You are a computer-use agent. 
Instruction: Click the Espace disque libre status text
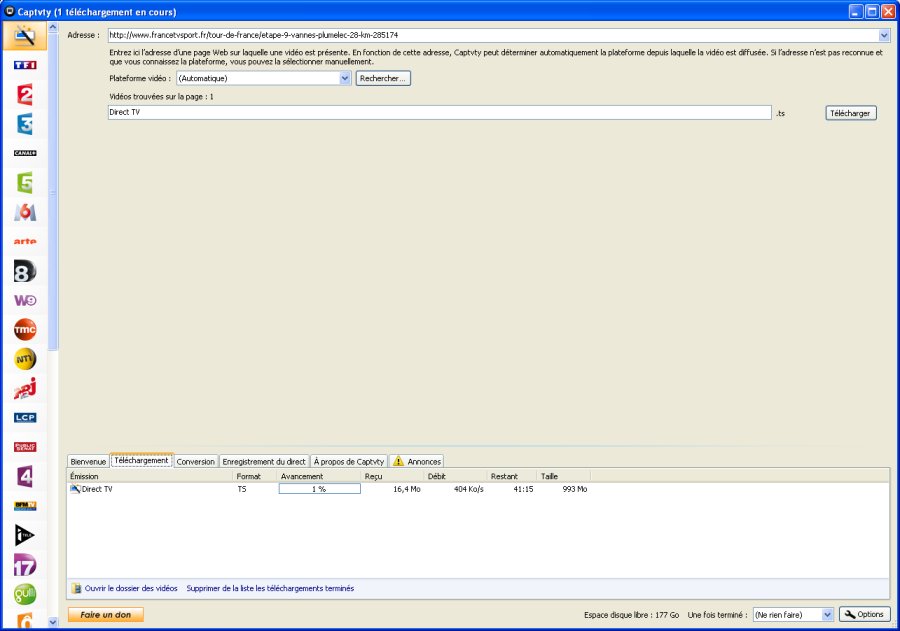pyautogui.click(x=631, y=615)
